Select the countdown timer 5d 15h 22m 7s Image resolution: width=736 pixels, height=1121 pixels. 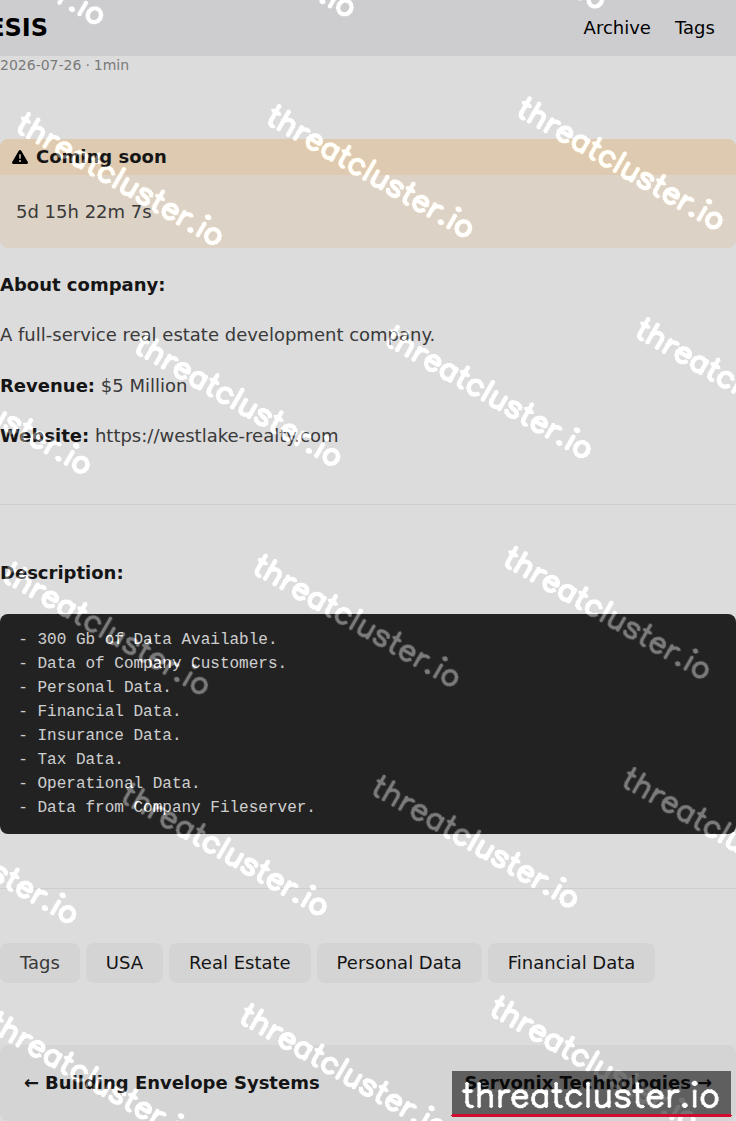coord(84,212)
